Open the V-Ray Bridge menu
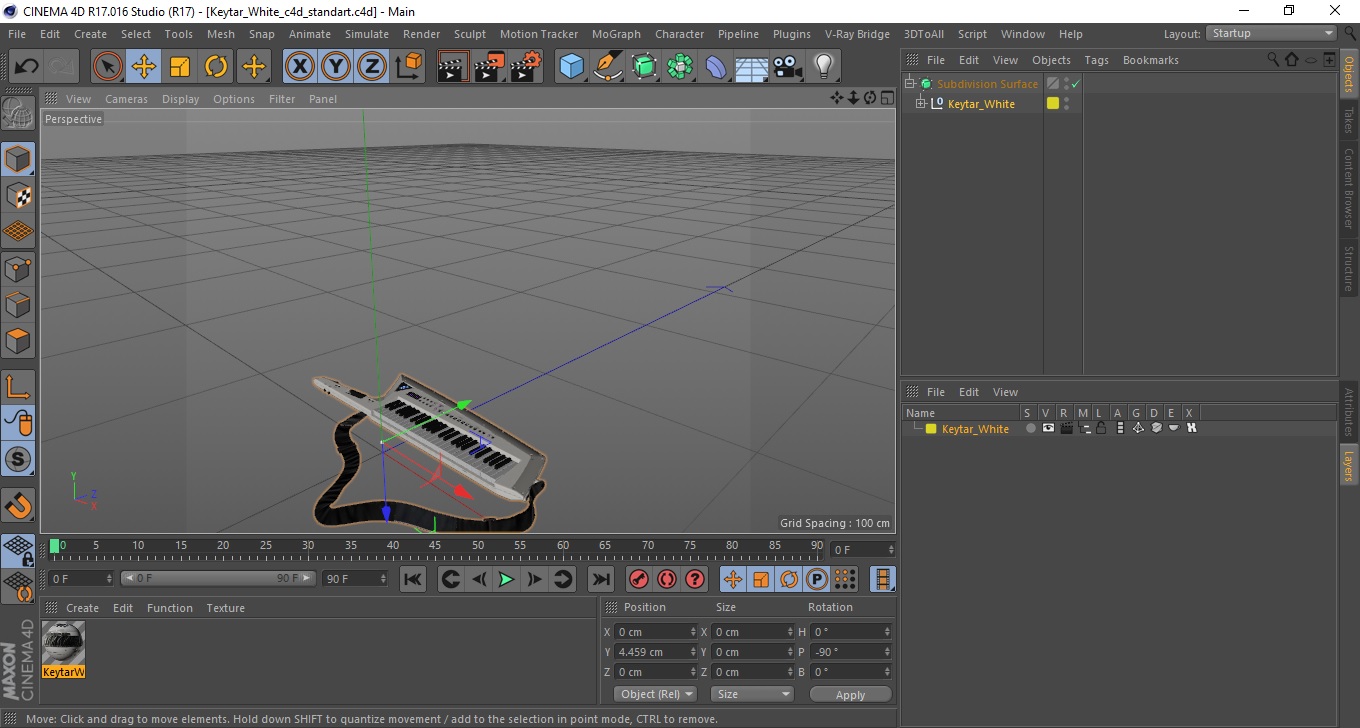Screen dimensions: 1360x728 [x=857, y=34]
